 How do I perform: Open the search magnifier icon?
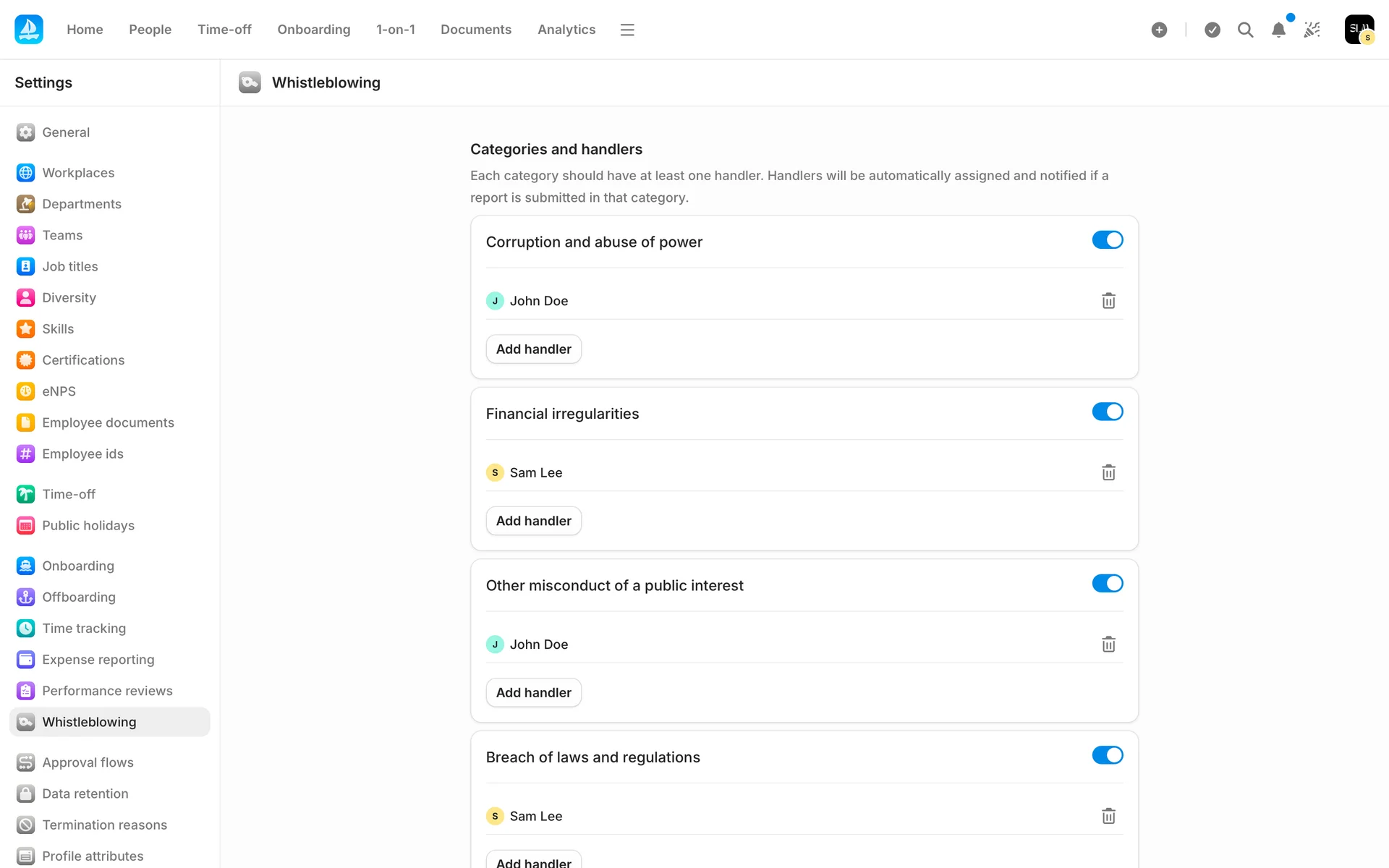coord(1245,30)
